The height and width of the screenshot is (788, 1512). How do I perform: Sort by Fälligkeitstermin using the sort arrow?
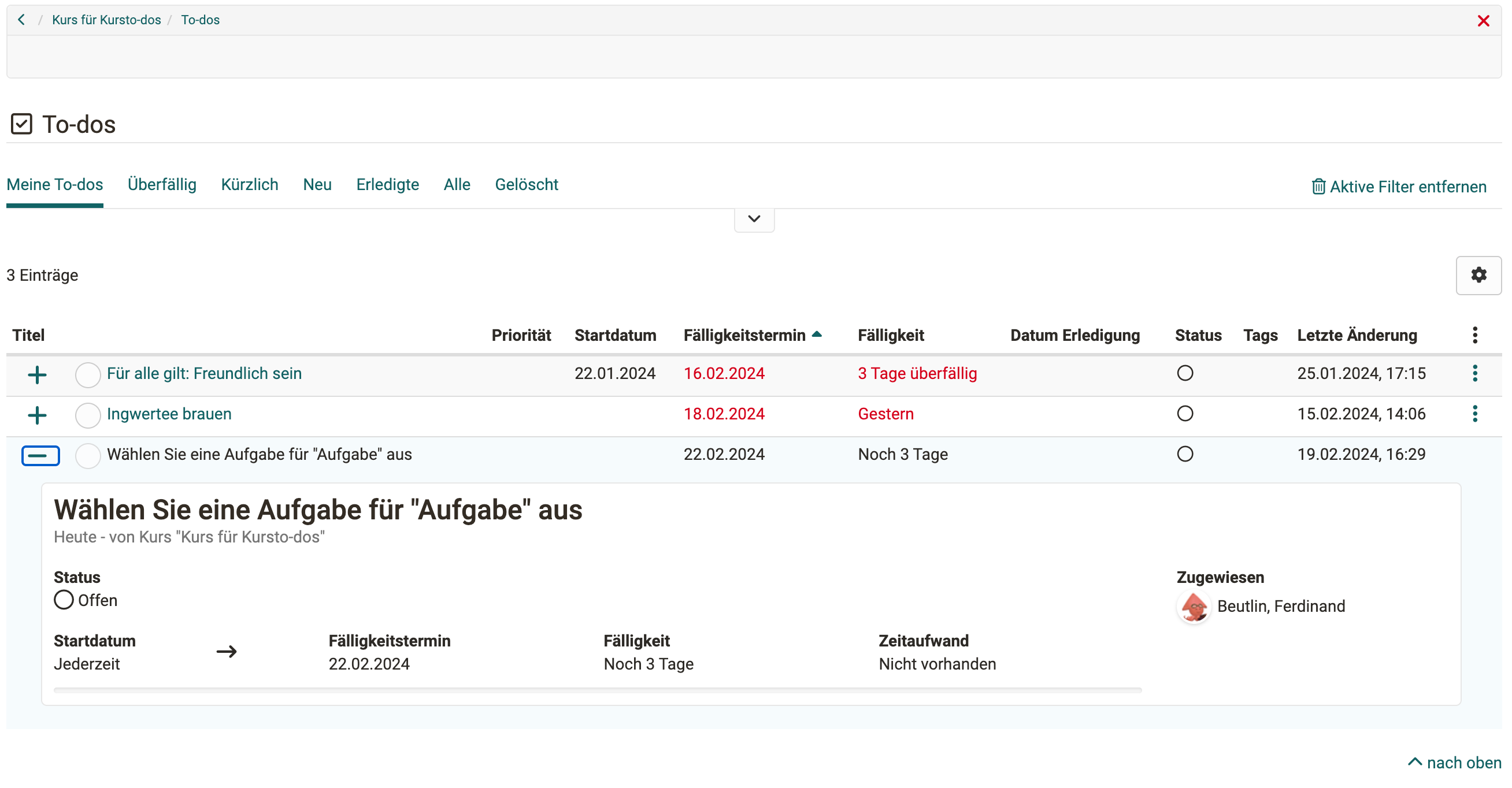[816, 334]
